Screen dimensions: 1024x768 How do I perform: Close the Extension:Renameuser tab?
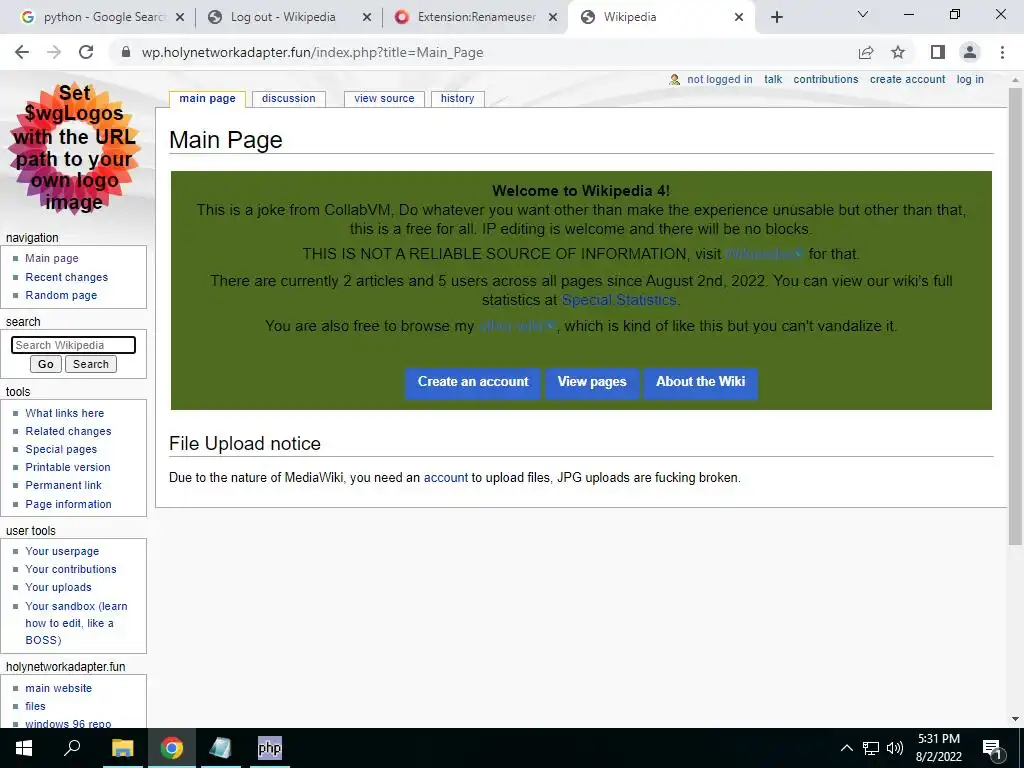[553, 17]
